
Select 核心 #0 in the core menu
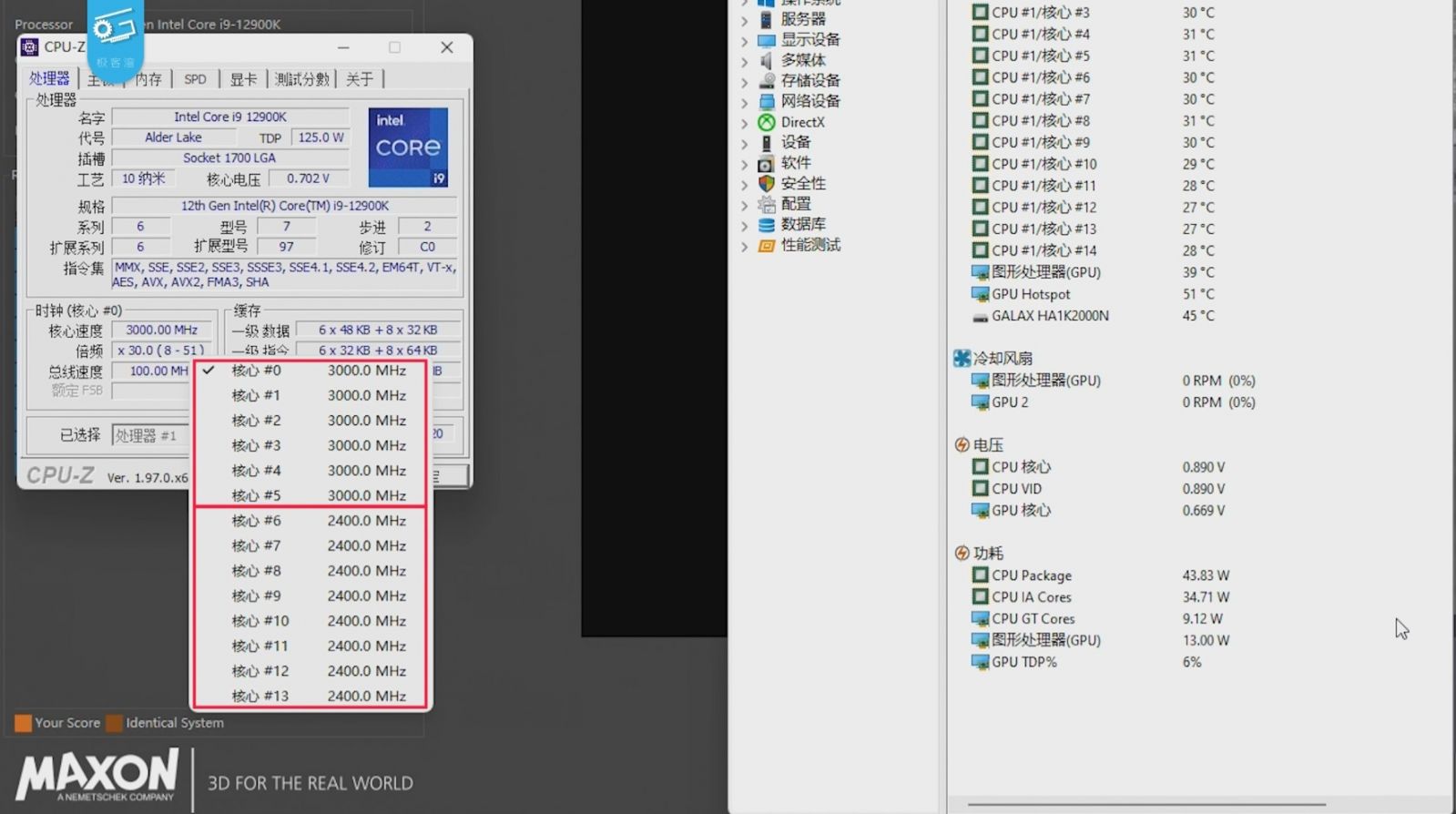pos(310,371)
